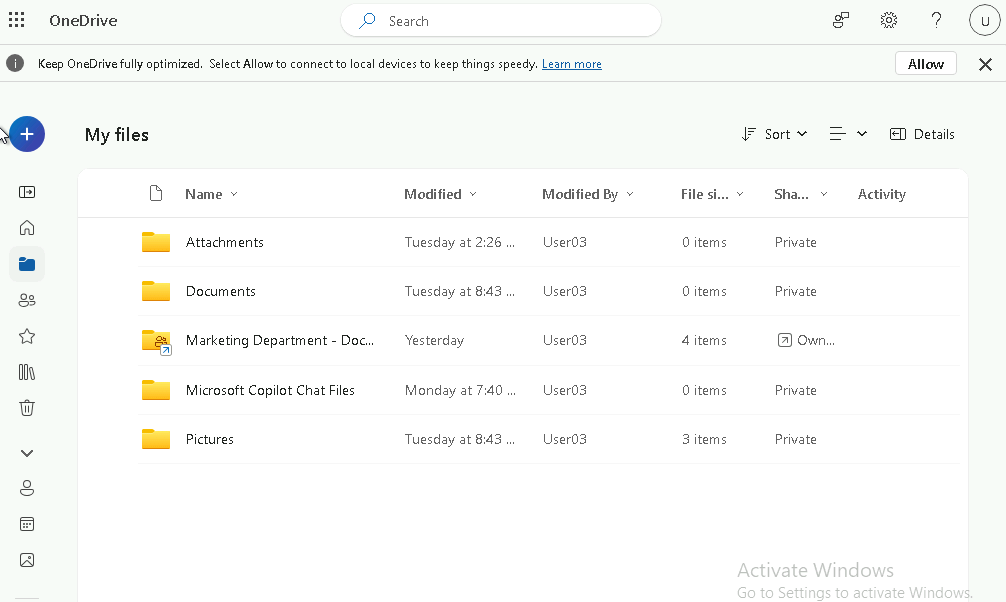Click Allow in the notification banner
Image resolution: width=1006 pixels, height=602 pixels.
(926, 64)
